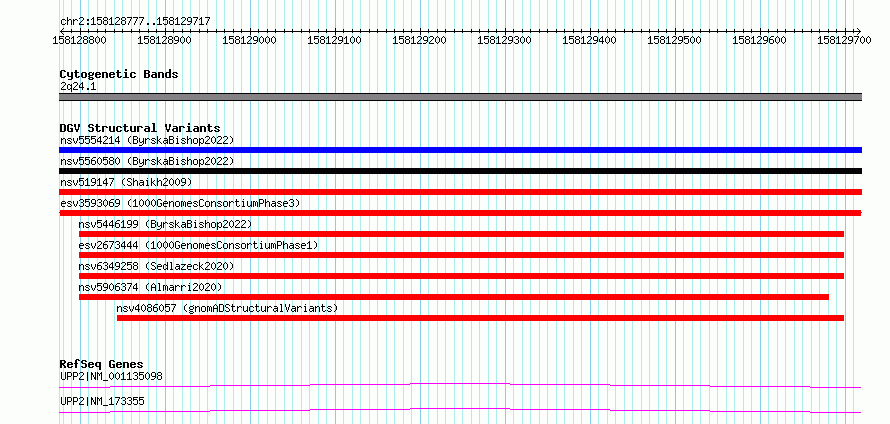
Task: Open the nsv5446199 (ByrskaBishop2022) label
Action: point(165,224)
